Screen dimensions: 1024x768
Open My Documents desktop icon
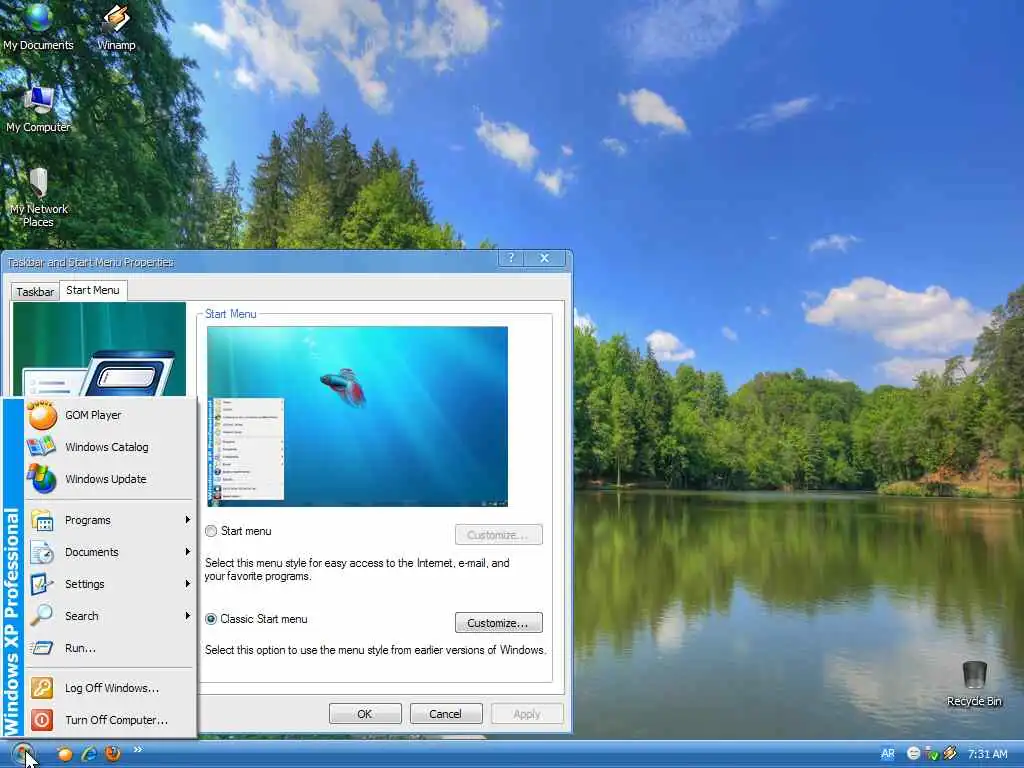pyautogui.click(x=38, y=26)
